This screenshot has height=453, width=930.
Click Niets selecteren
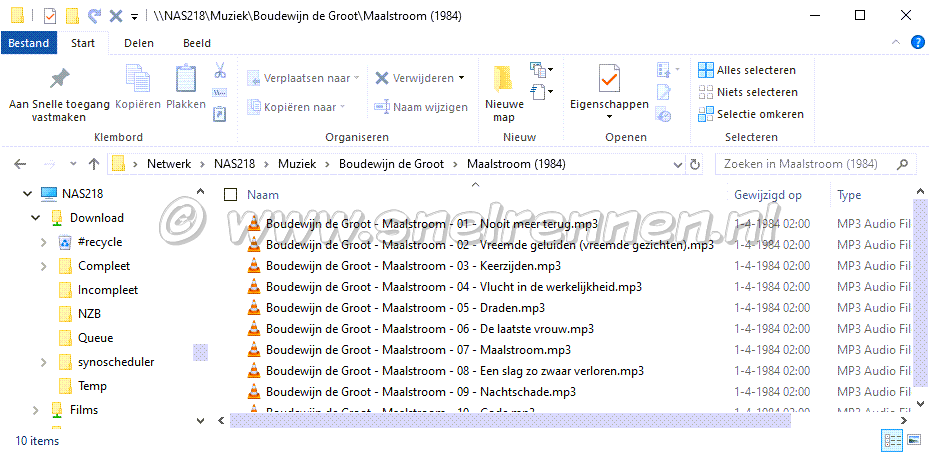click(x=748, y=92)
